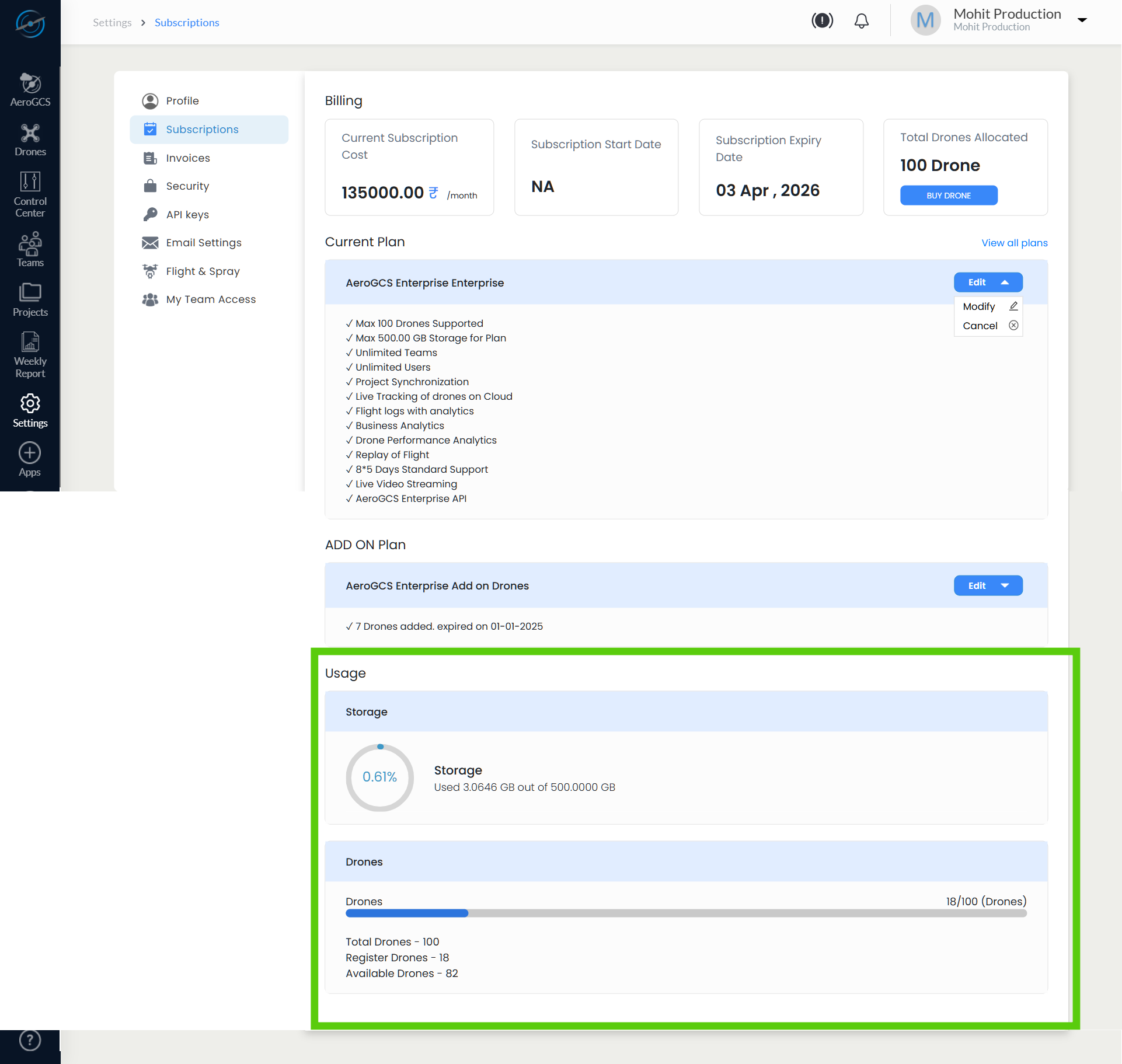Click 'Register Drones - 18' text

click(x=397, y=958)
